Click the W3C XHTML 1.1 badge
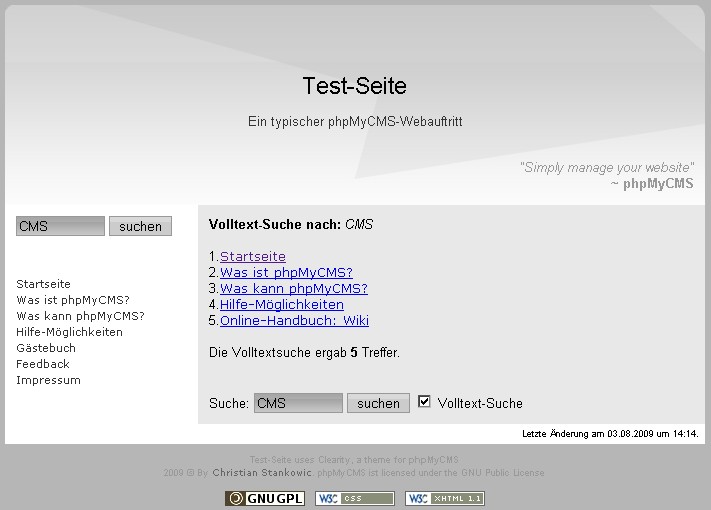The height and width of the screenshot is (510, 711). pos(444,498)
